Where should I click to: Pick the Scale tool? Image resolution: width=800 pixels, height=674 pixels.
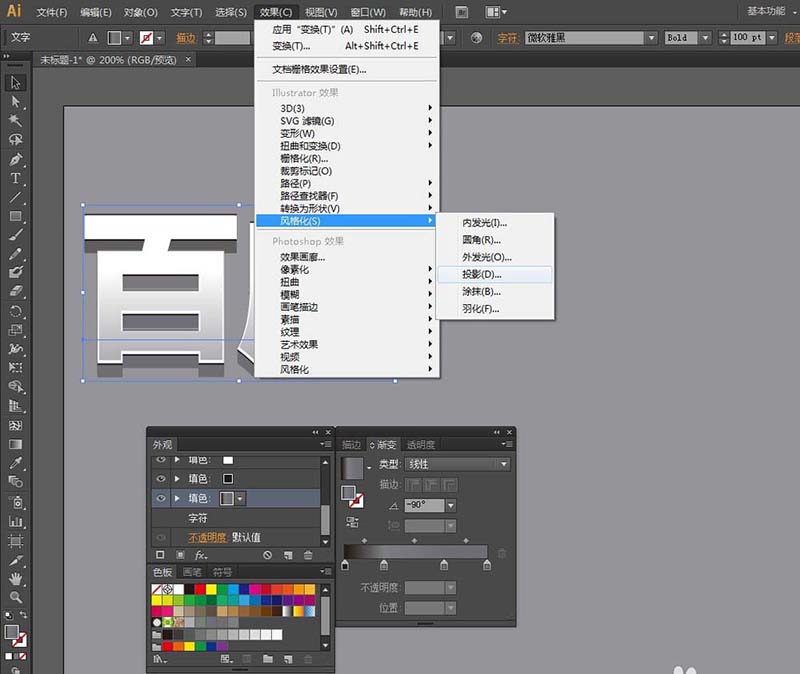coord(15,330)
